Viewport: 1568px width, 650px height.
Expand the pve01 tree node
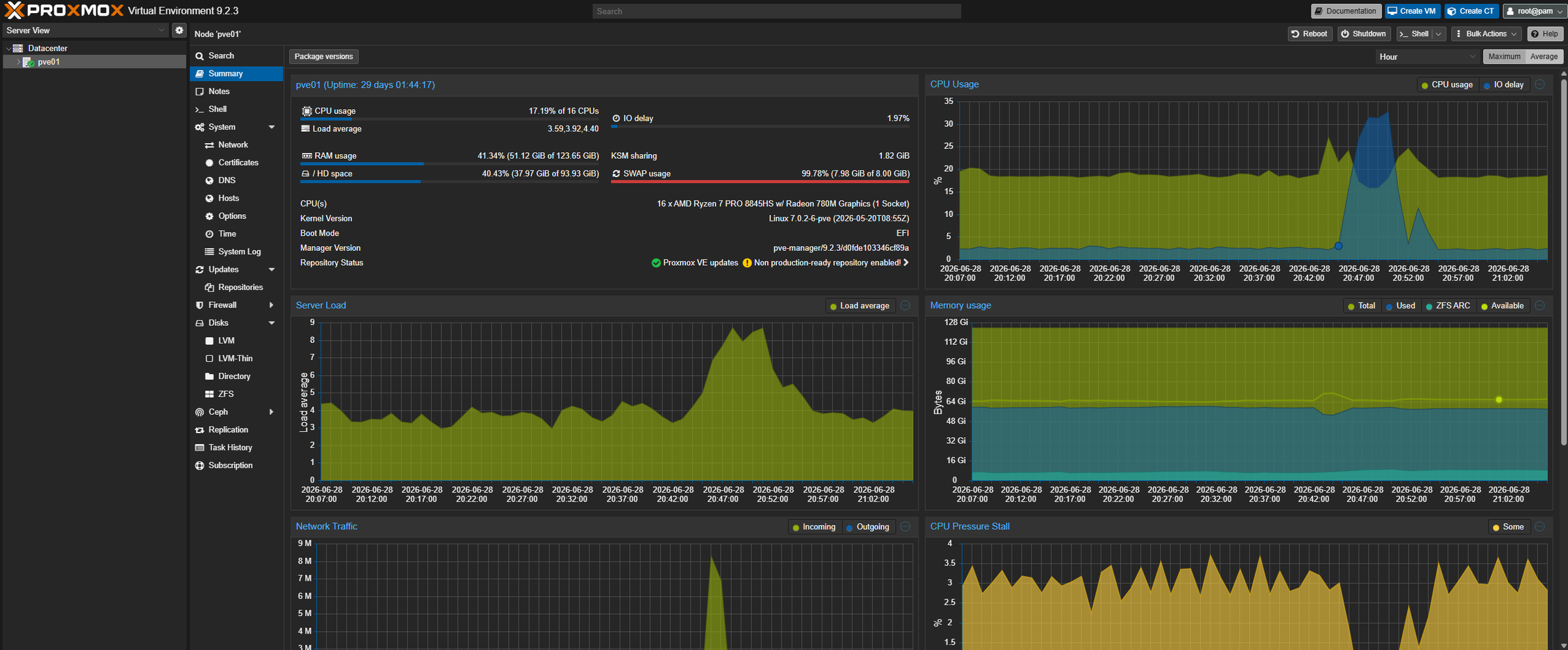pyautogui.click(x=18, y=62)
